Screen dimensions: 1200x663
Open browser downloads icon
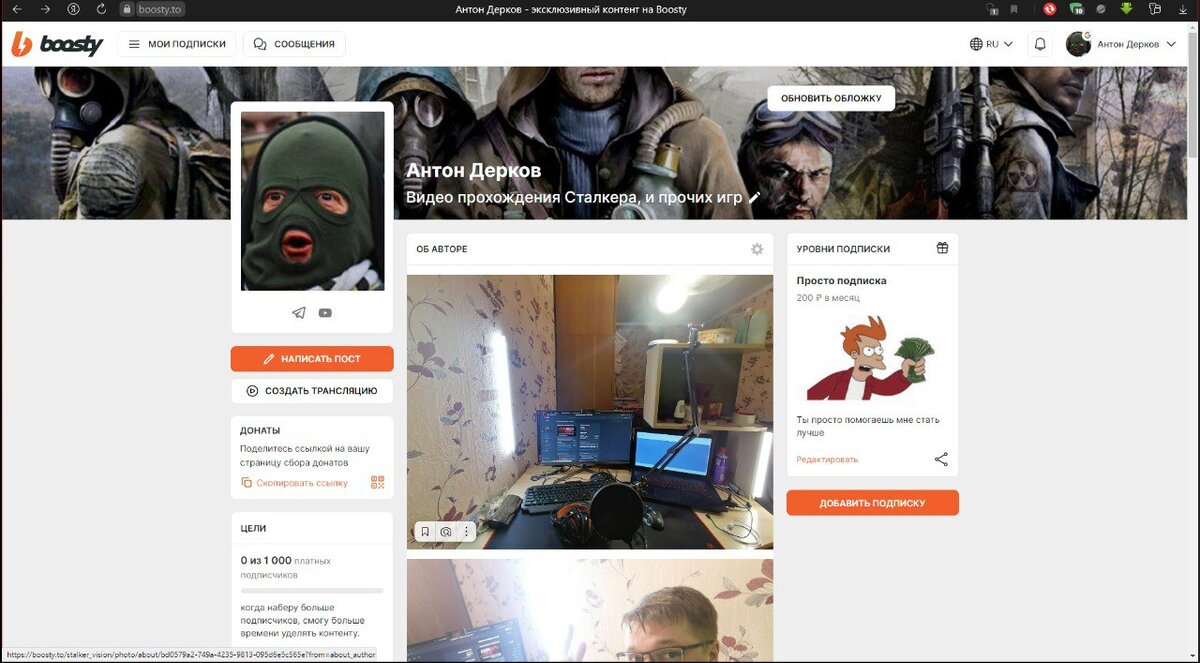(1181, 9)
